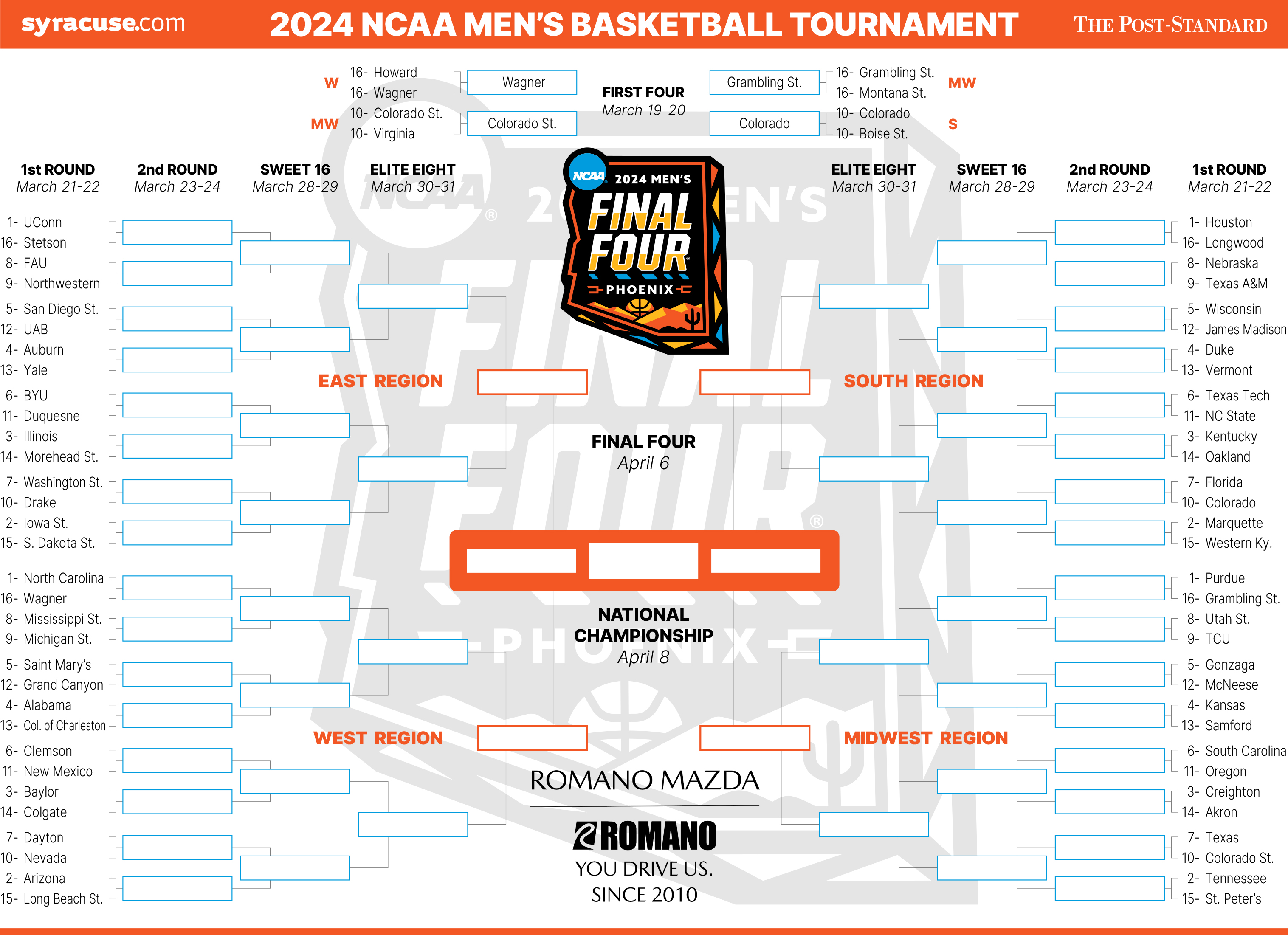Click the MIDWEST REGION heading

click(x=926, y=738)
